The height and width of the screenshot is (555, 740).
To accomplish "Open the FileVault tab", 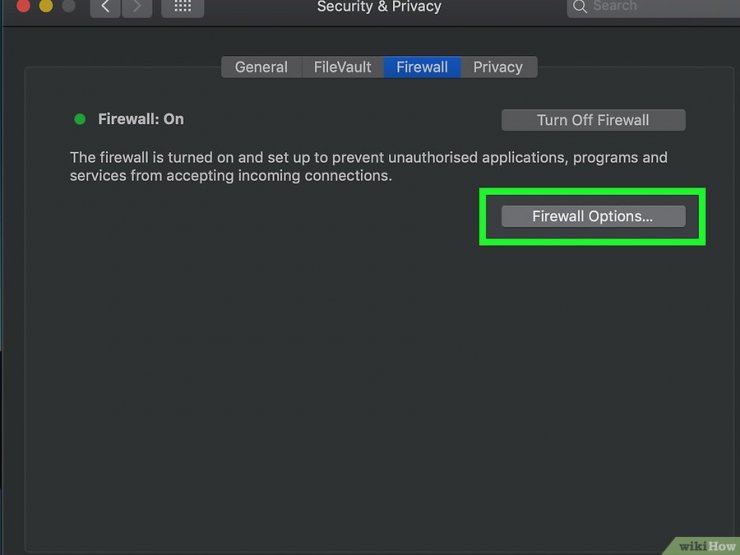I will (343, 67).
